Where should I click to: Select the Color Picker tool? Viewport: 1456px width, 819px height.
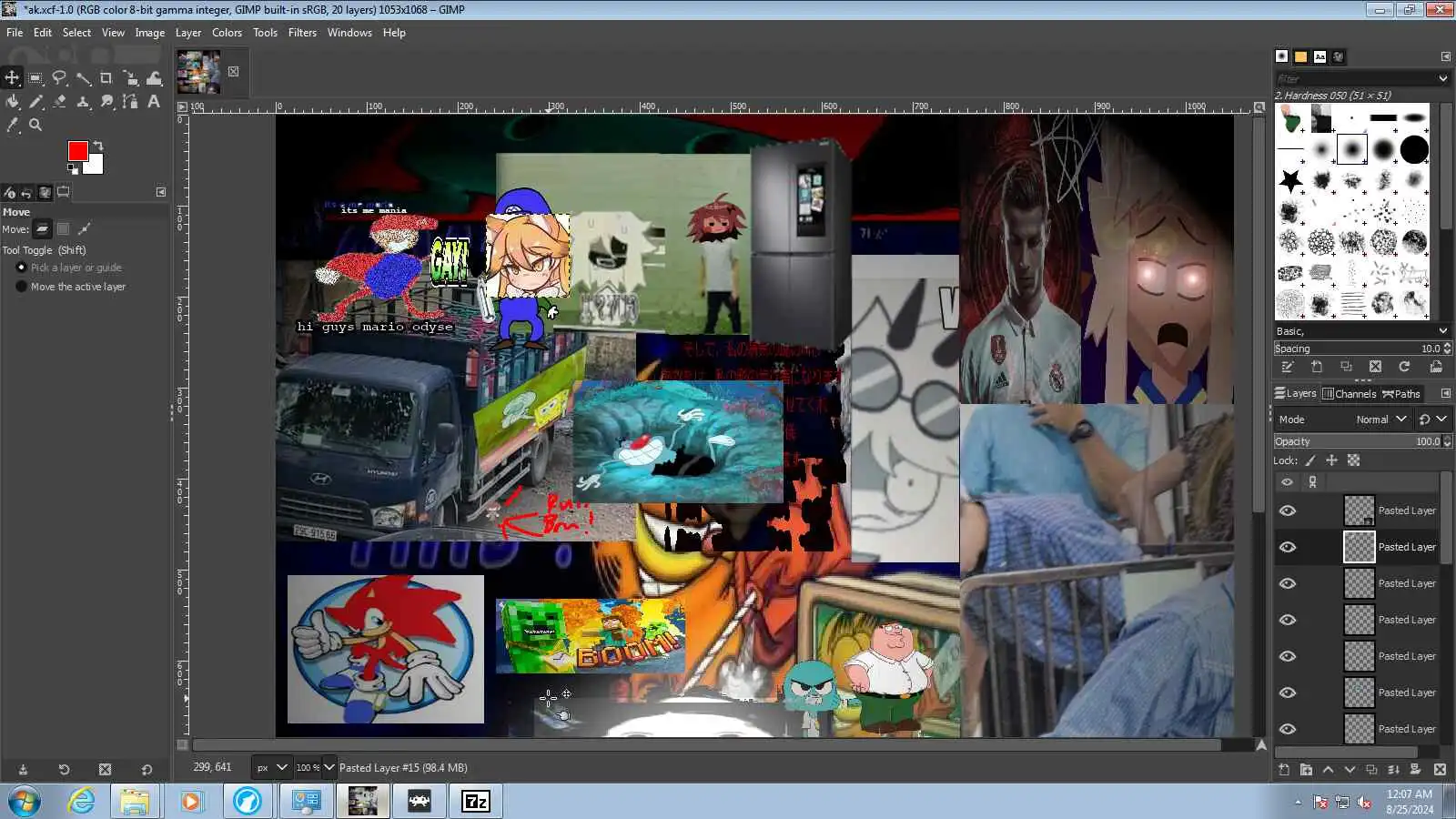pyautogui.click(x=12, y=126)
